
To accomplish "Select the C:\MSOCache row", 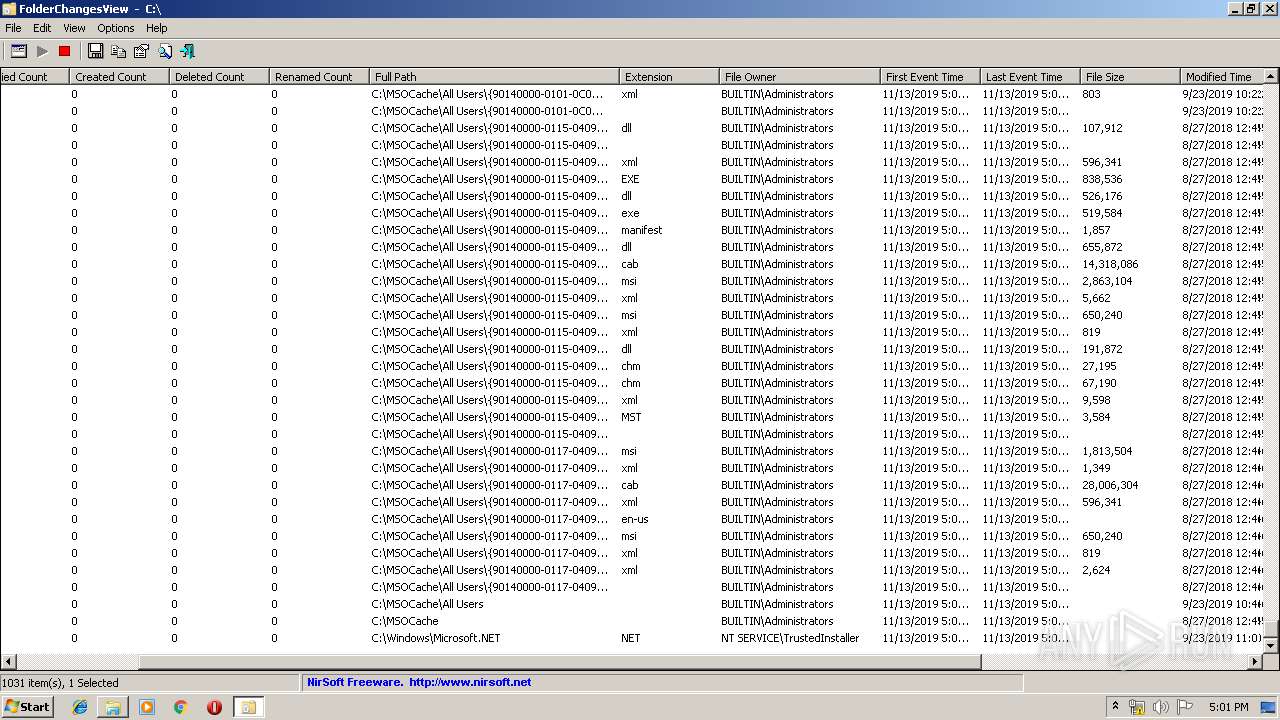I will click(632, 621).
